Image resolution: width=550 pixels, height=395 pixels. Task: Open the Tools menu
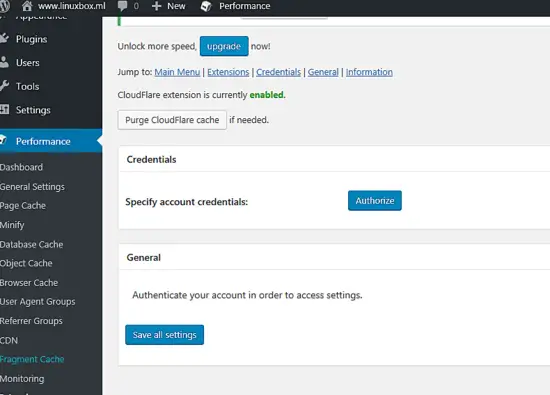click(27, 86)
